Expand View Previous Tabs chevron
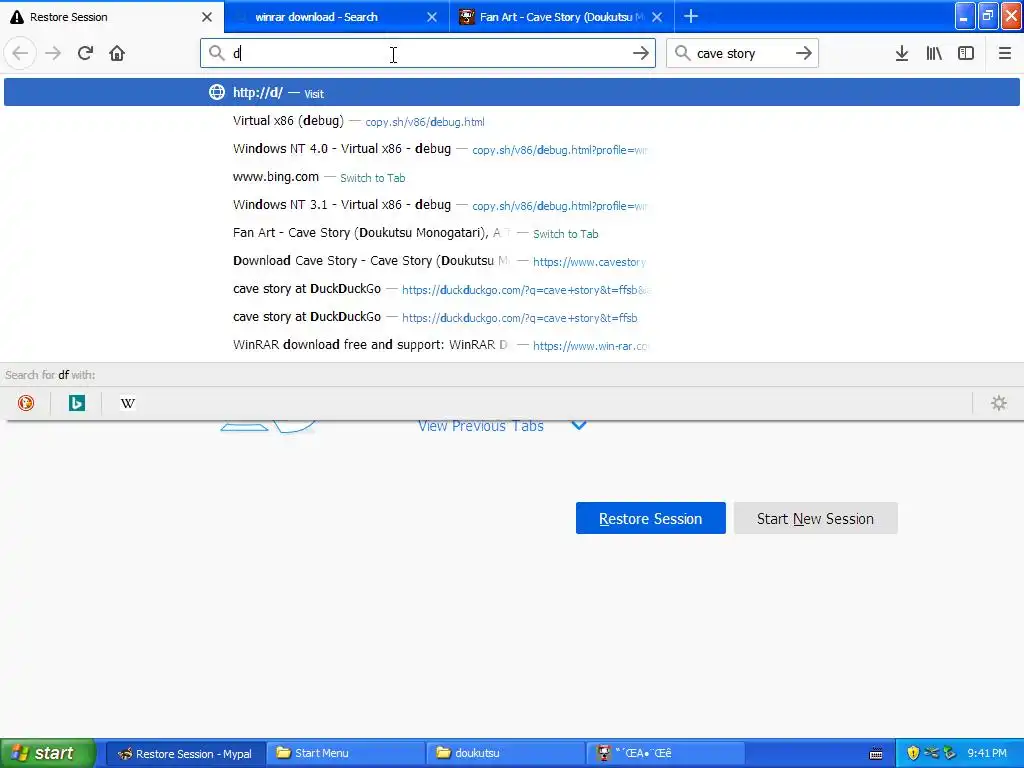 tap(579, 425)
